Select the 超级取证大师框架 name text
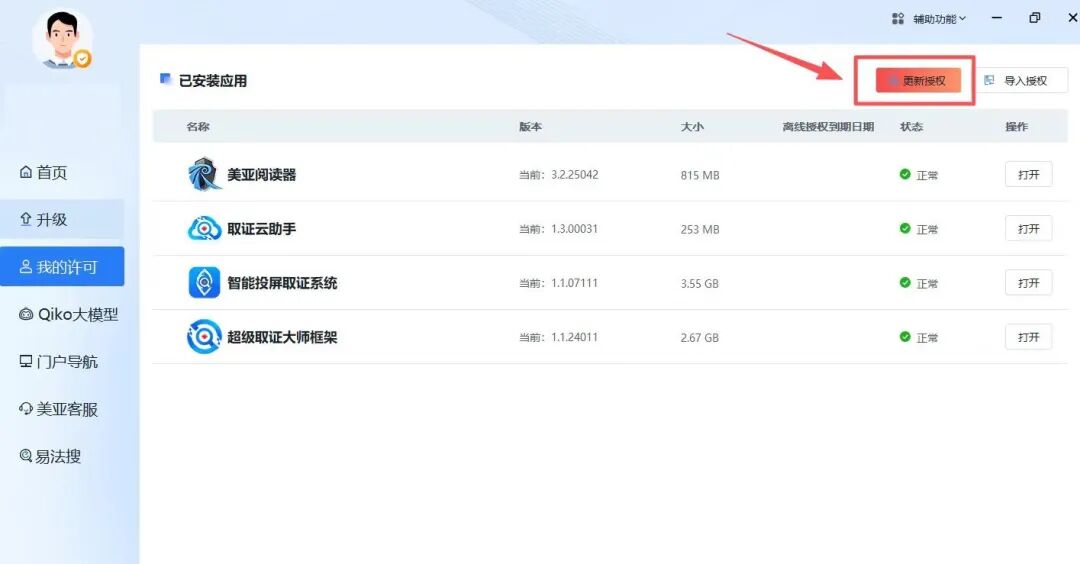1080x564 pixels. [x=282, y=337]
